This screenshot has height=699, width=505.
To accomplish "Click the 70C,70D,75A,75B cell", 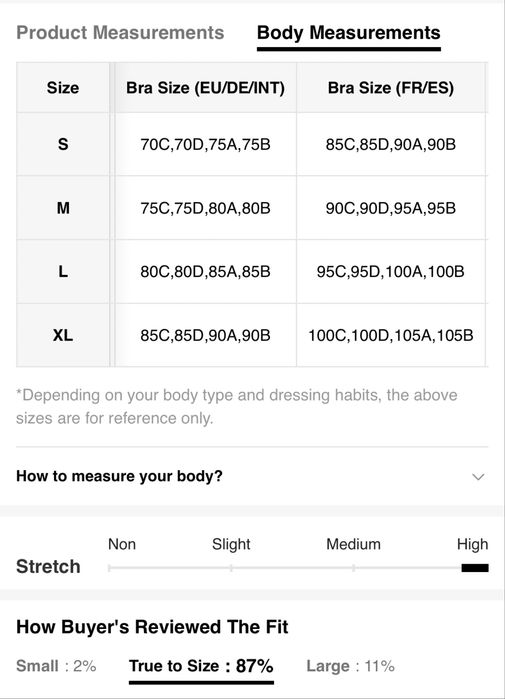I will point(205,144).
